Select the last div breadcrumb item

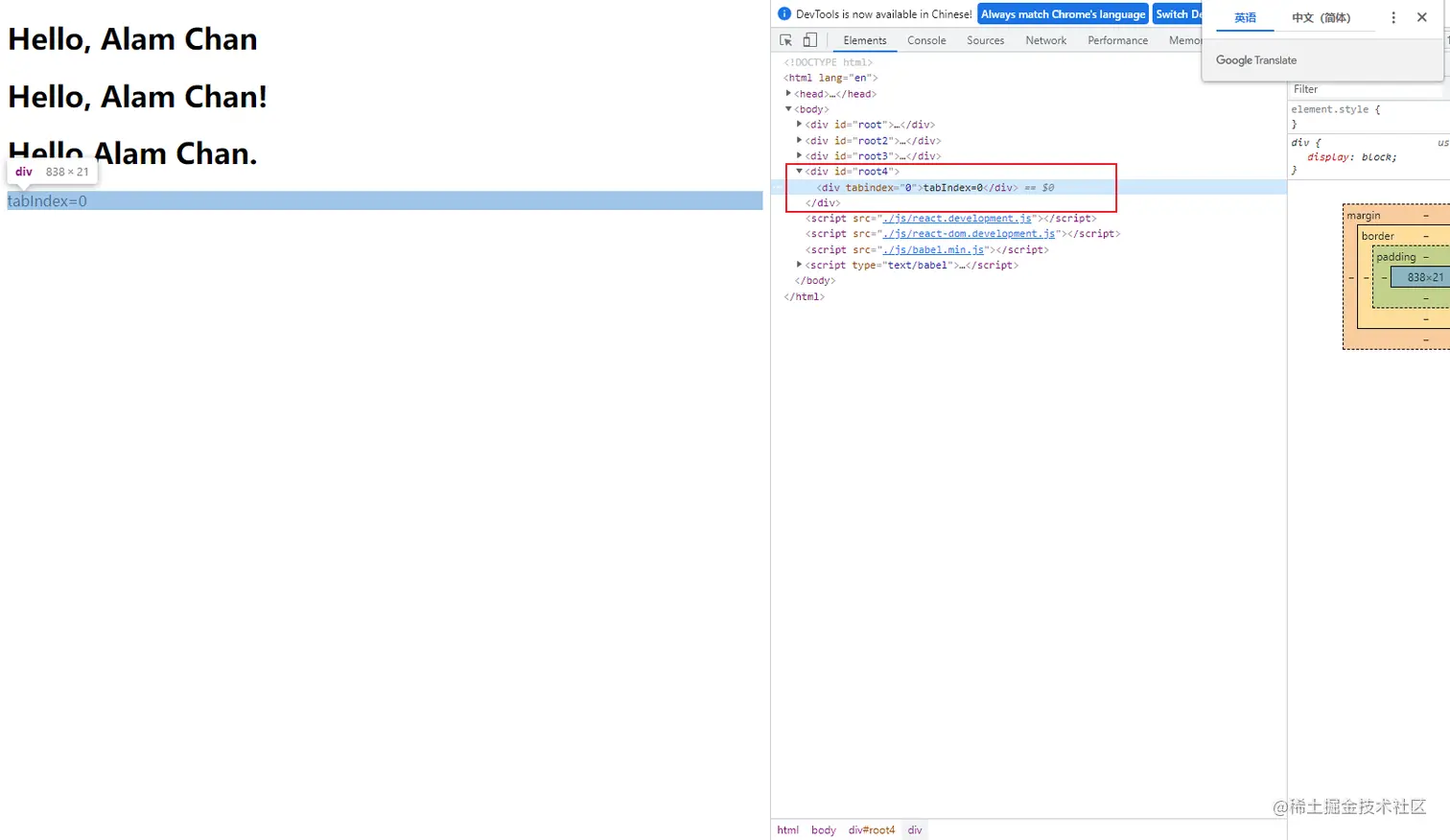click(x=915, y=830)
